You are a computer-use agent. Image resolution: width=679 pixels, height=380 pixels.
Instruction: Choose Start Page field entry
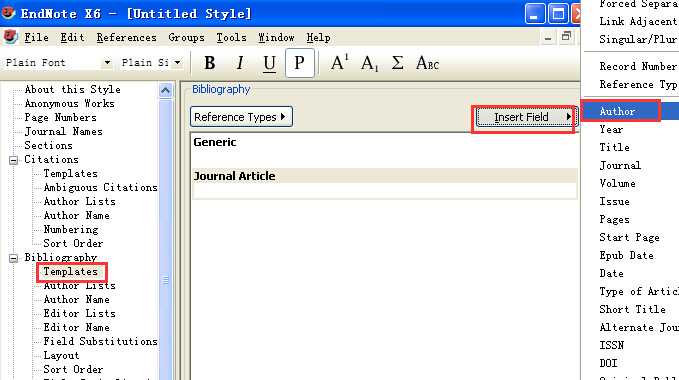coord(630,238)
